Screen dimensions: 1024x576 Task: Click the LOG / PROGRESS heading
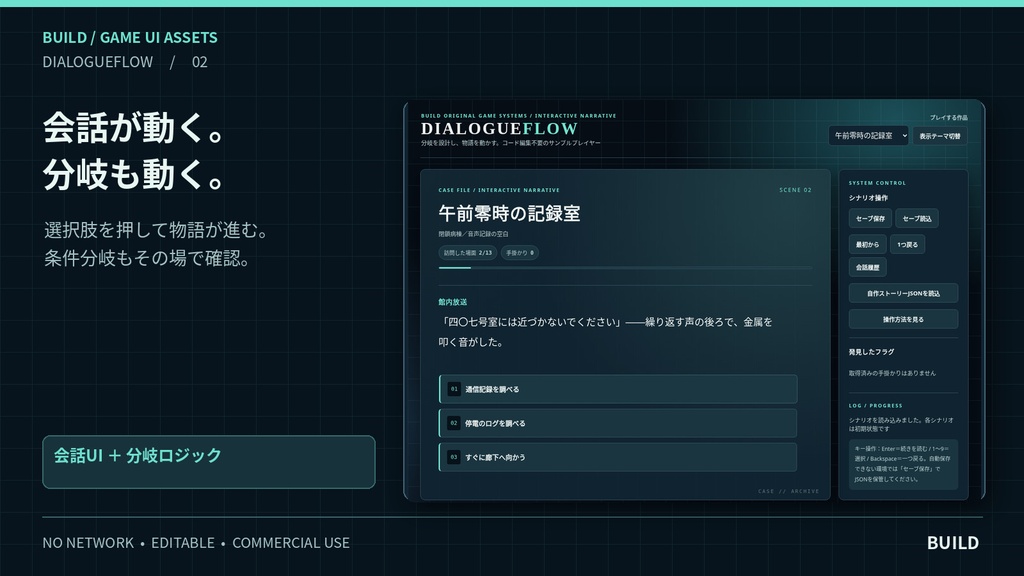[x=875, y=406]
